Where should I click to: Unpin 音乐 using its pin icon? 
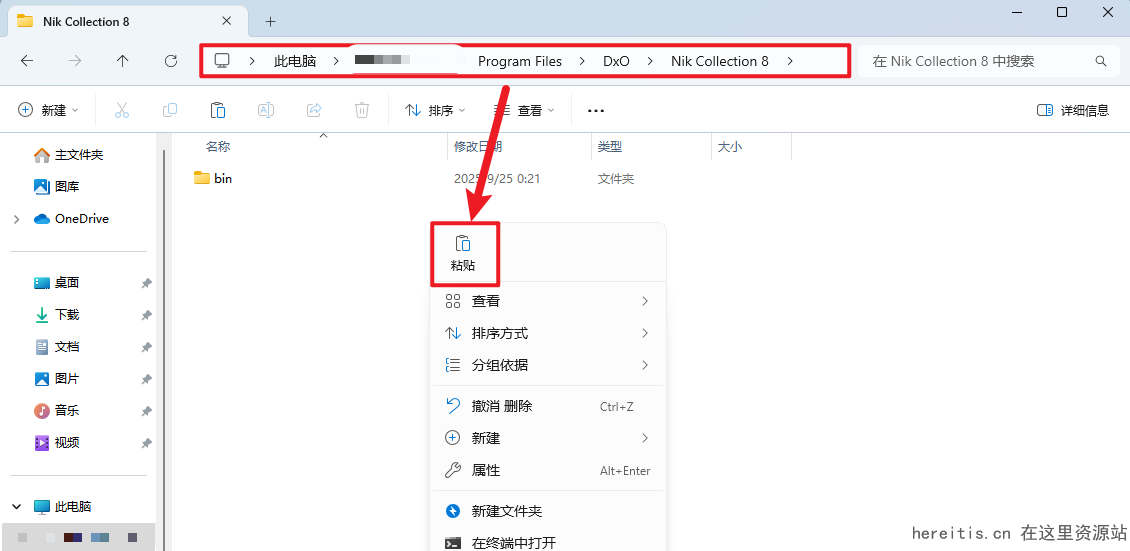[x=146, y=411]
